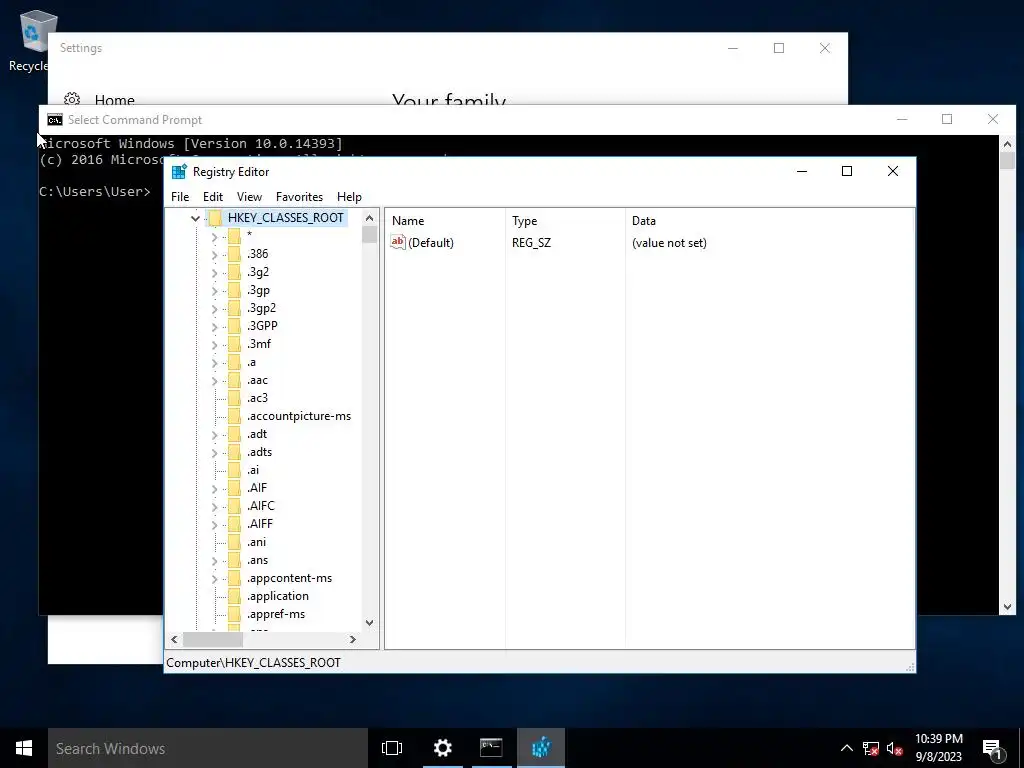1024x768 pixels.
Task: Expand the .3GPP registry key
Action: point(215,327)
